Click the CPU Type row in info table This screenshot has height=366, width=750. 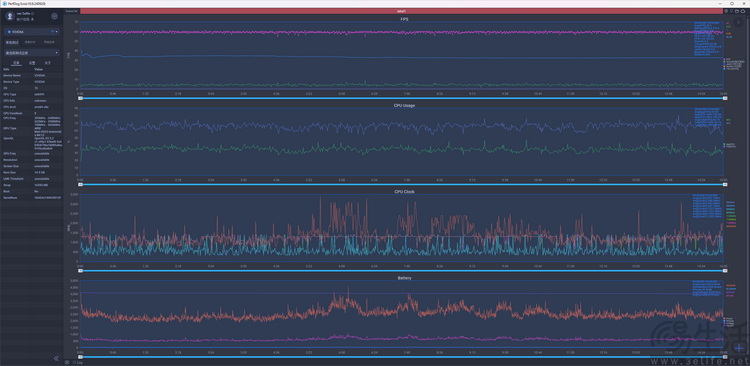coord(32,94)
